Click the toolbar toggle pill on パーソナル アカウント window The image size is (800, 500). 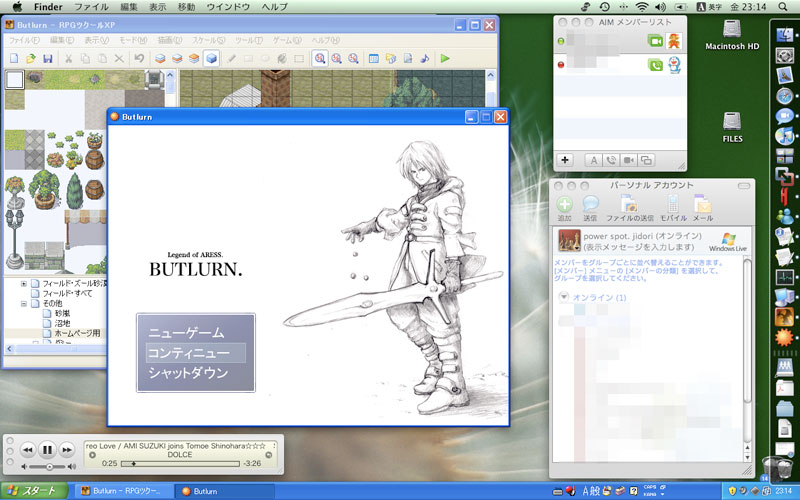743,186
